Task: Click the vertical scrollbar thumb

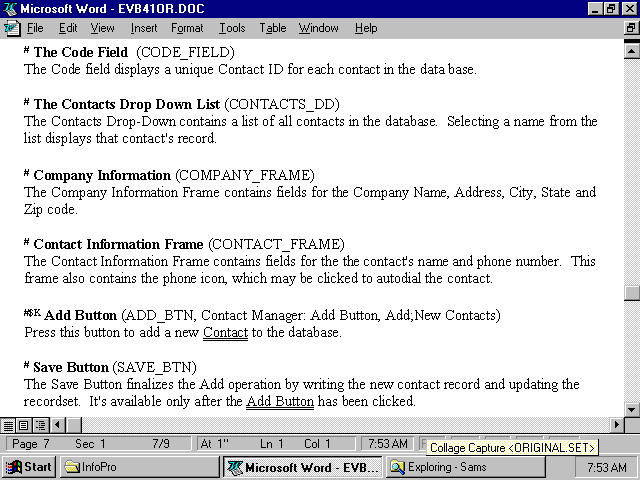Action: (631, 293)
